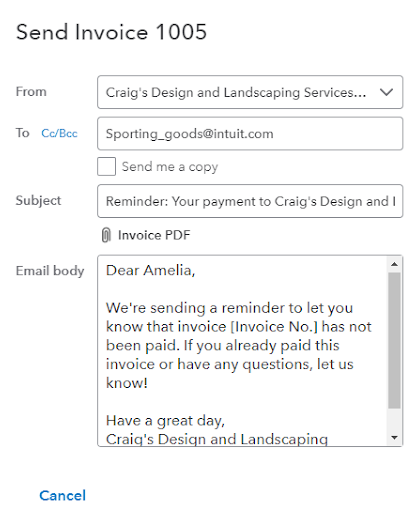Click the email body scrollbar thumb
This screenshot has width=412, height=520.
point(394,340)
